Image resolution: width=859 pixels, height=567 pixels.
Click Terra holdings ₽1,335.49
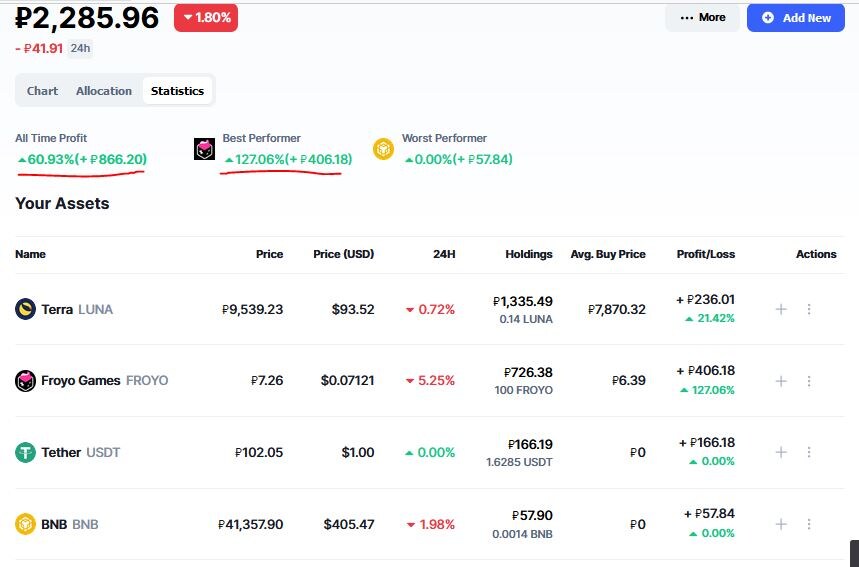(x=523, y=301)
